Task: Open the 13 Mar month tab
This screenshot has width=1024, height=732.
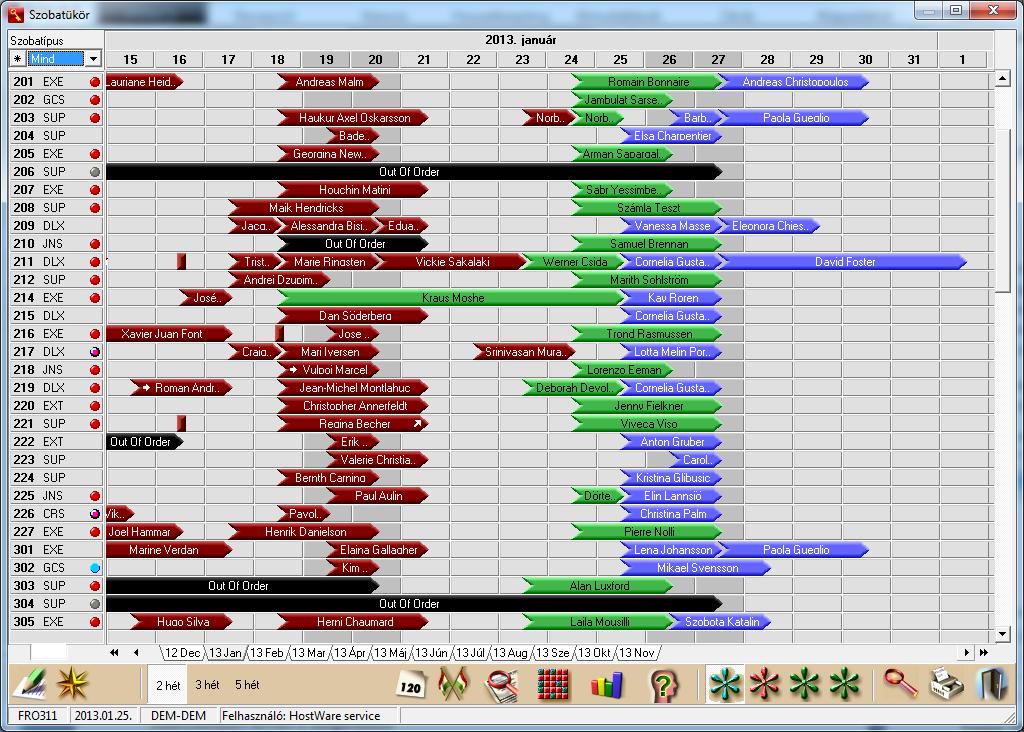Action: (308, 653)
